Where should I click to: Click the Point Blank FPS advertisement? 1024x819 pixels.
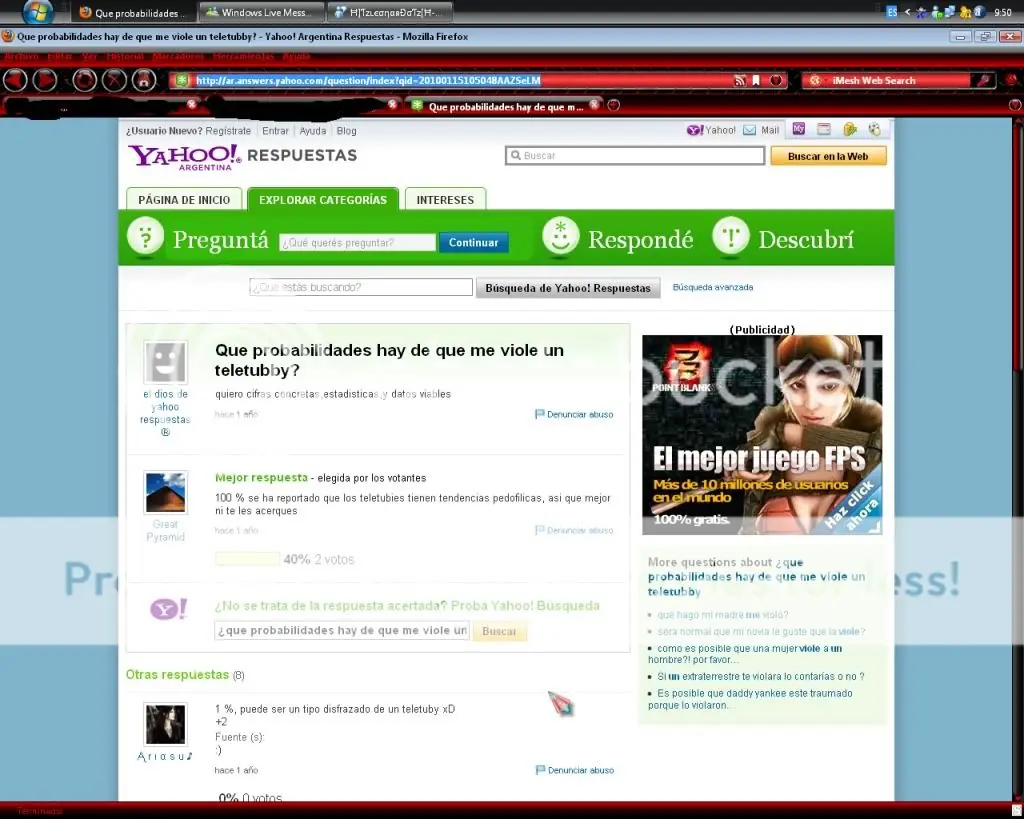point(762,435)
